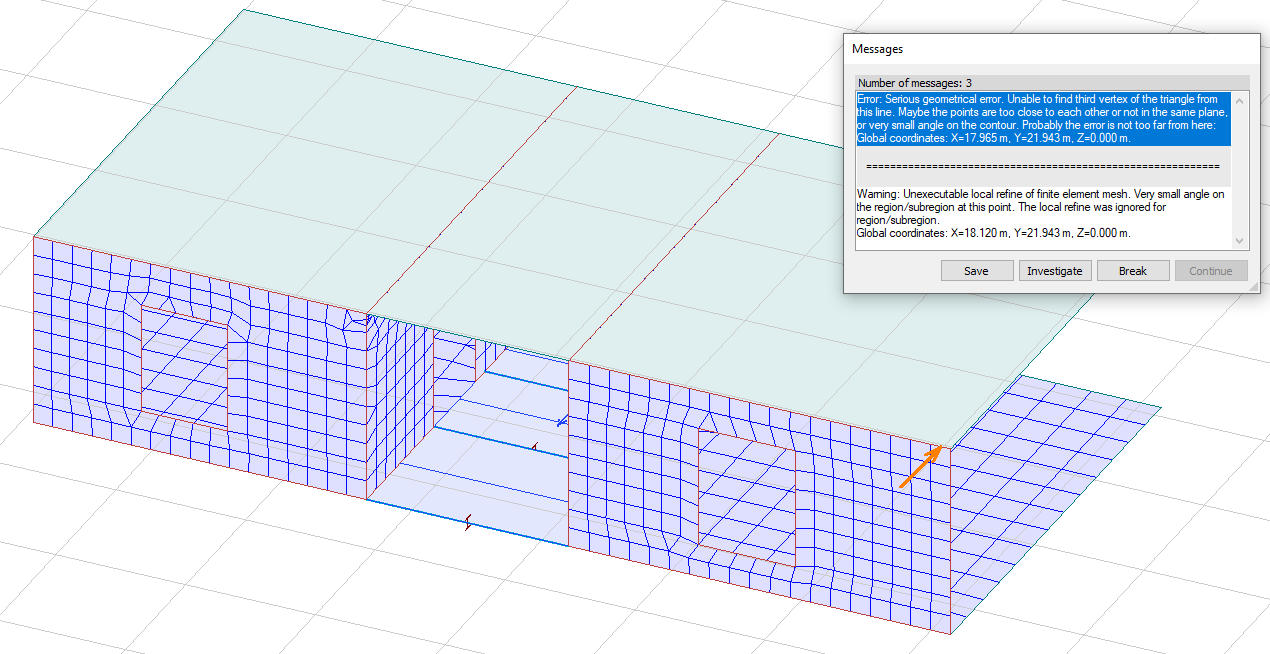Select the unexecutable local refine warning message
Image resolution: width=1270 pixels, height=654 pixels.
[1043, 213]
